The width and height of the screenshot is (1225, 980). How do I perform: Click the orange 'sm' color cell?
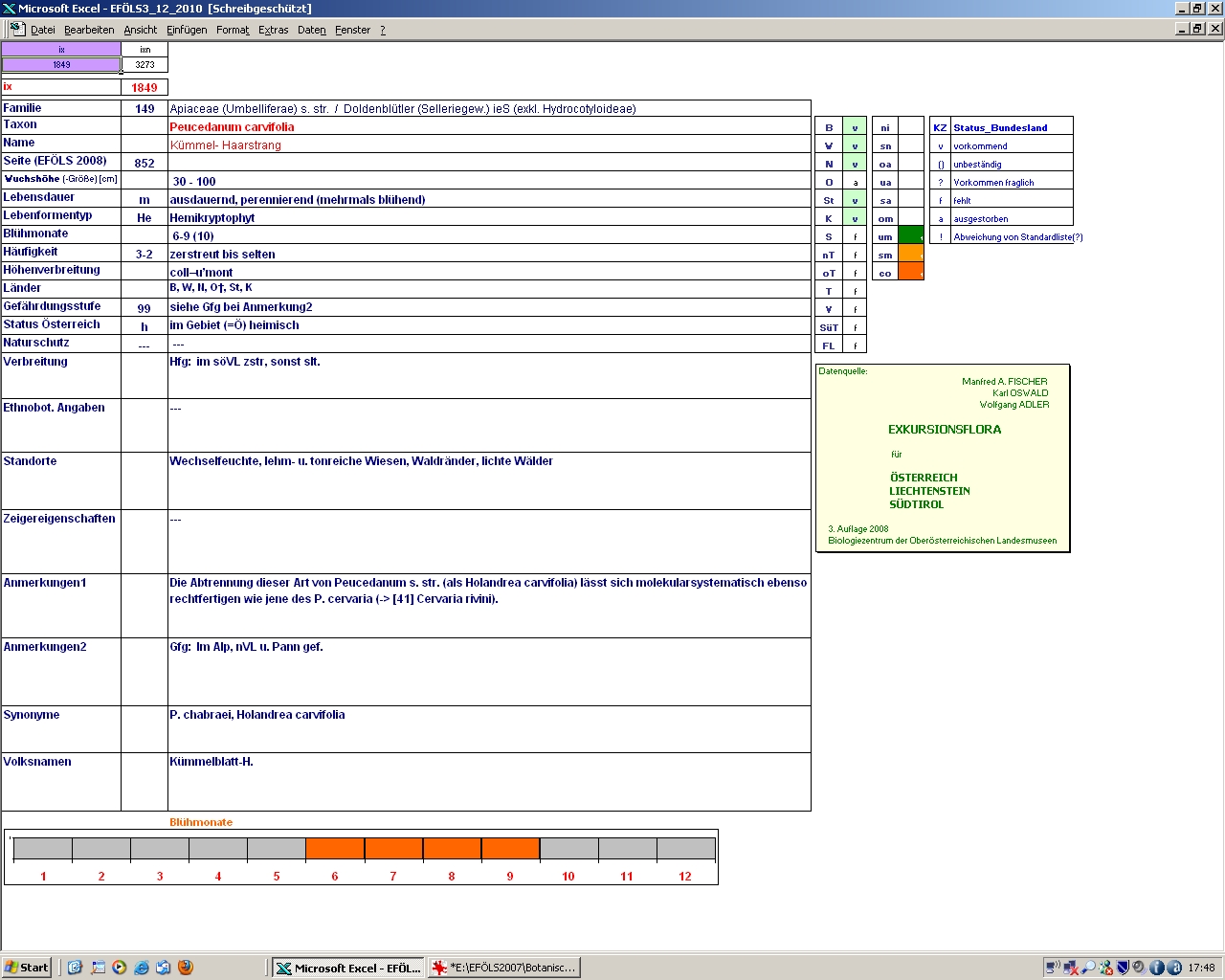tap(911, 254)
